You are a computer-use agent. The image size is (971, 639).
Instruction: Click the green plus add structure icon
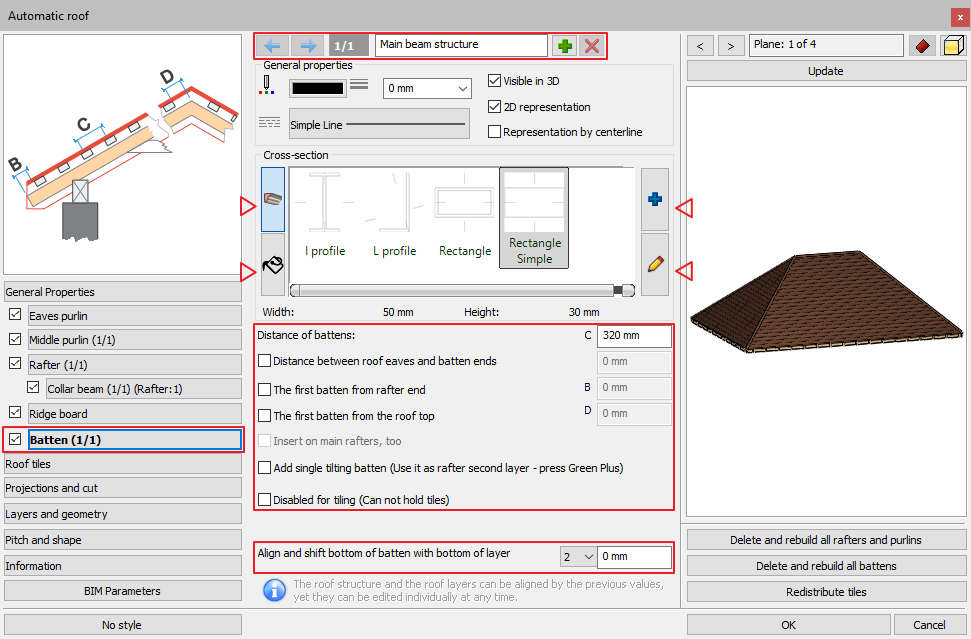[x=566, y=46]
